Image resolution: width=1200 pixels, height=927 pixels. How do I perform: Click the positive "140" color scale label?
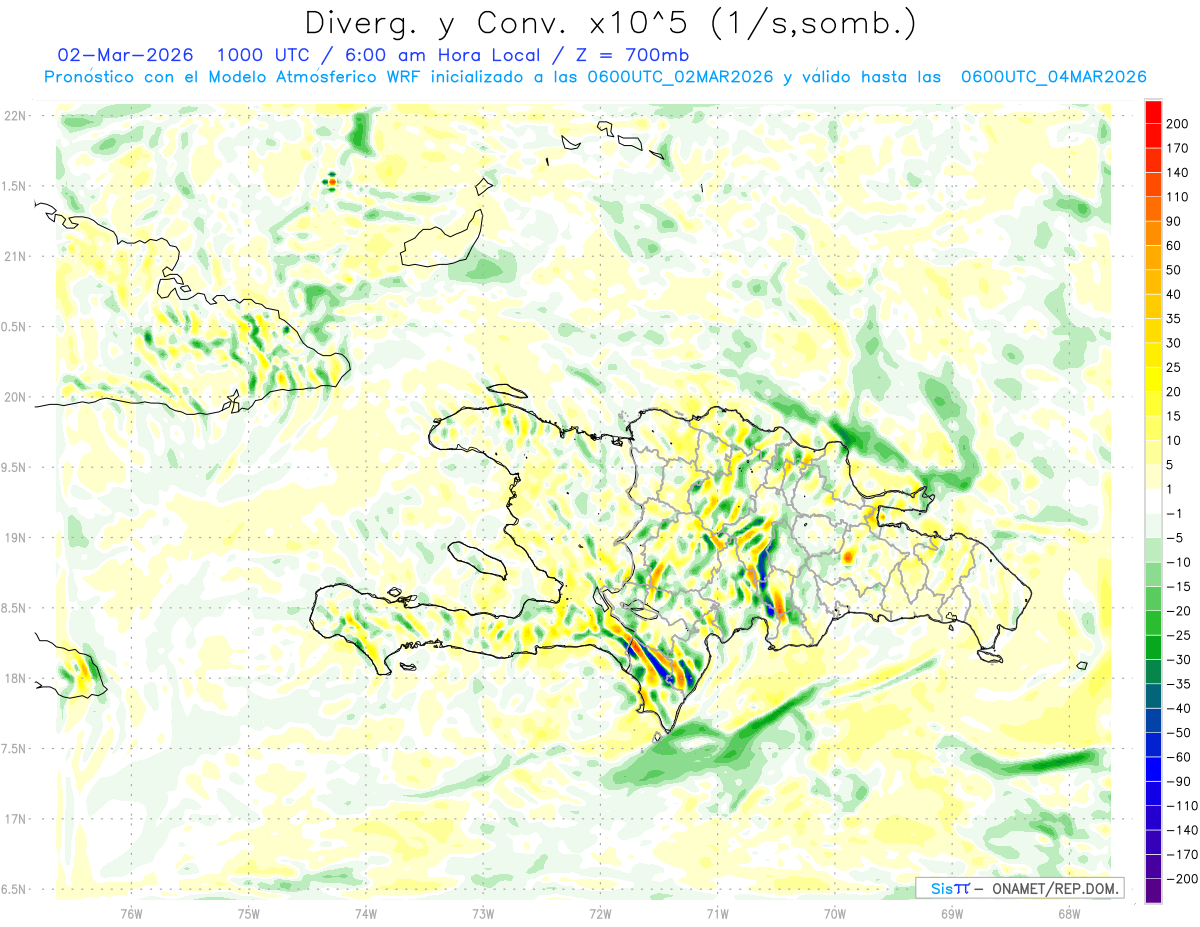[1178, 173]
